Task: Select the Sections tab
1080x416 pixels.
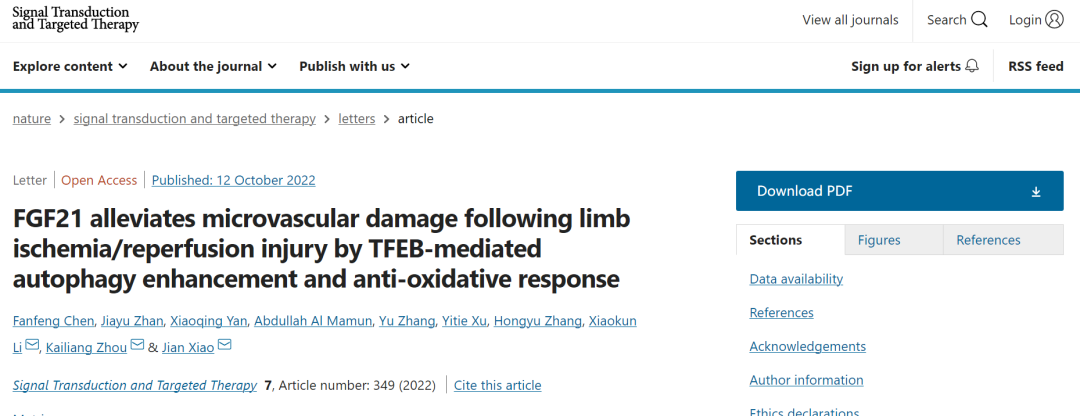Action: (776, 240)
